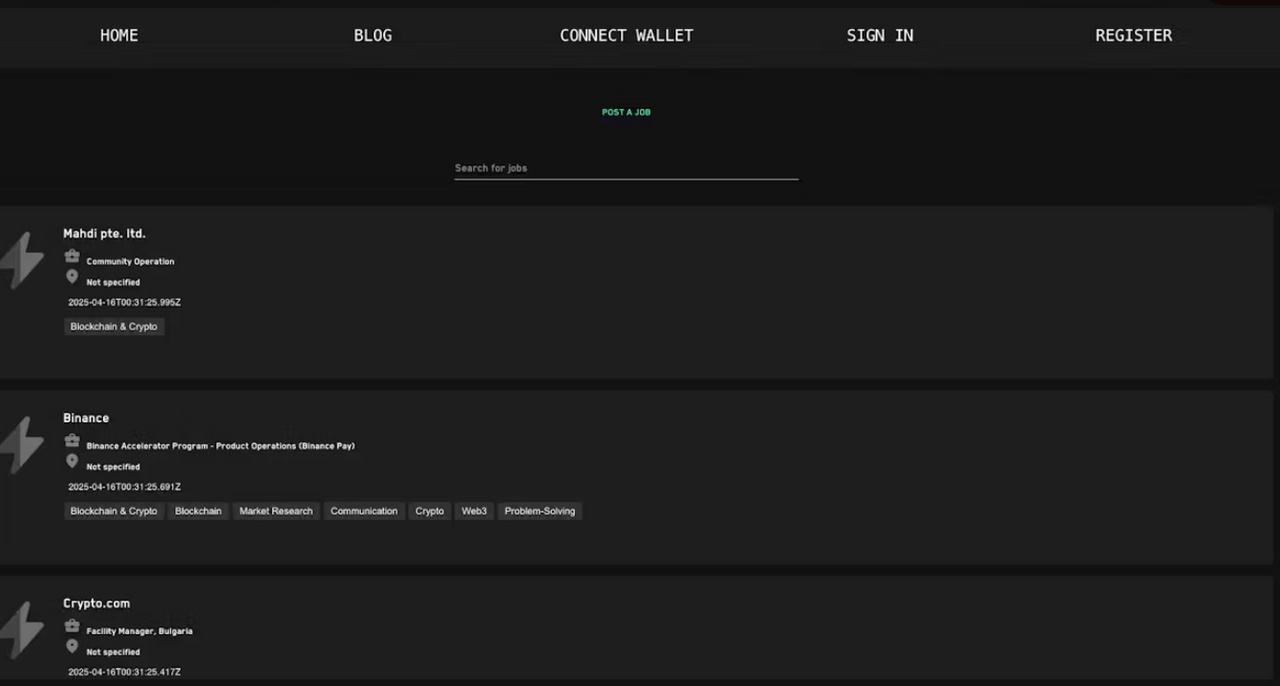Click timestamp 2025-04-16T00:31:25.995Z
Viewport: 1280px width, 686px height.
tap(124, 302)
